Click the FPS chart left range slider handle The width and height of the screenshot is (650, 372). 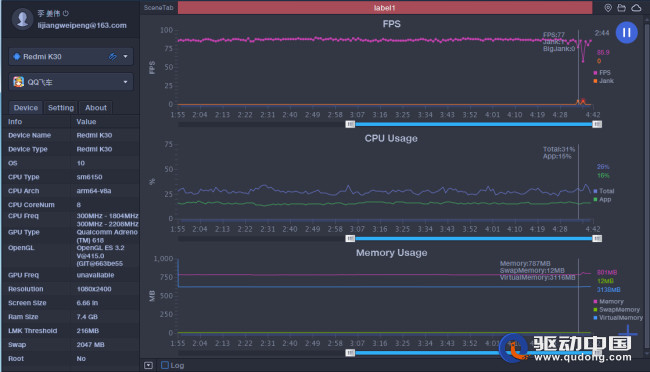pos(350,124)
